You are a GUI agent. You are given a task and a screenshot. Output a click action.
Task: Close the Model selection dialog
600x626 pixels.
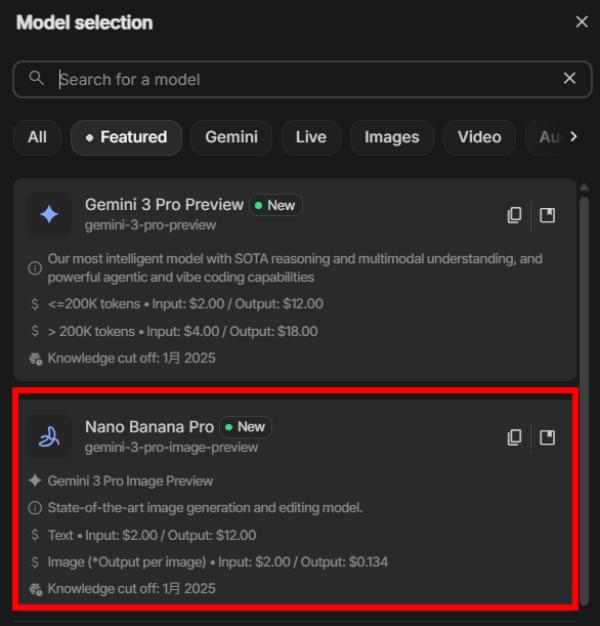(x=582, y=22)
